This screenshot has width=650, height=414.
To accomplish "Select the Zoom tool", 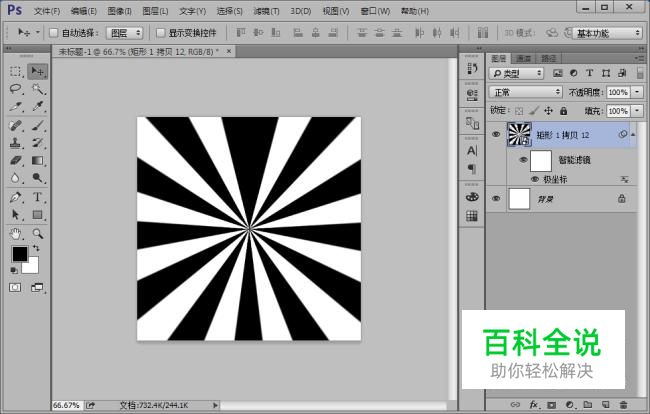I will (x=37, y=234).
